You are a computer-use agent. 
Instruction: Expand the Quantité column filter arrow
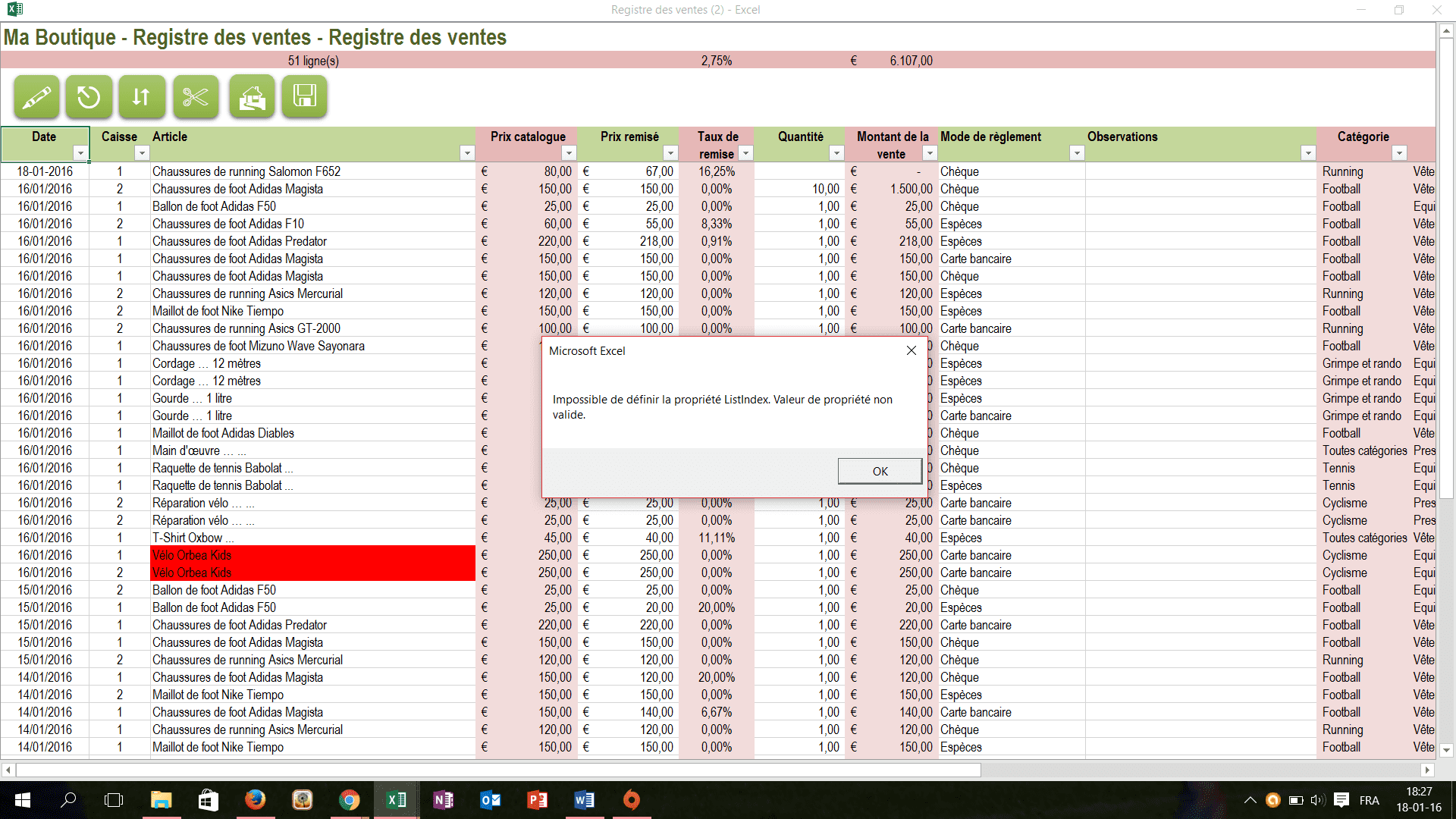point(836,153)
